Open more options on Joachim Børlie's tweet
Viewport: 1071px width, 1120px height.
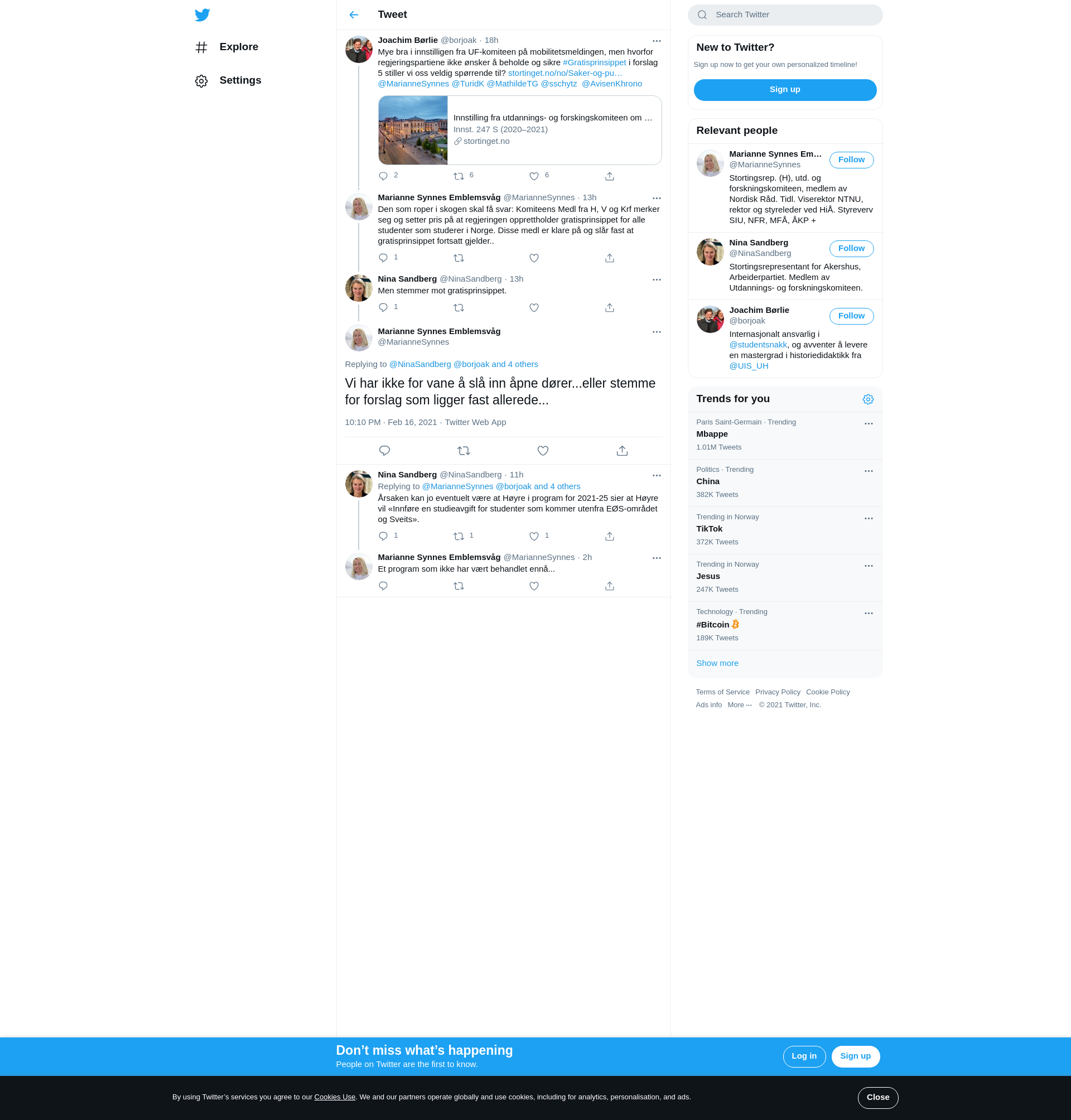click(657, 41)
